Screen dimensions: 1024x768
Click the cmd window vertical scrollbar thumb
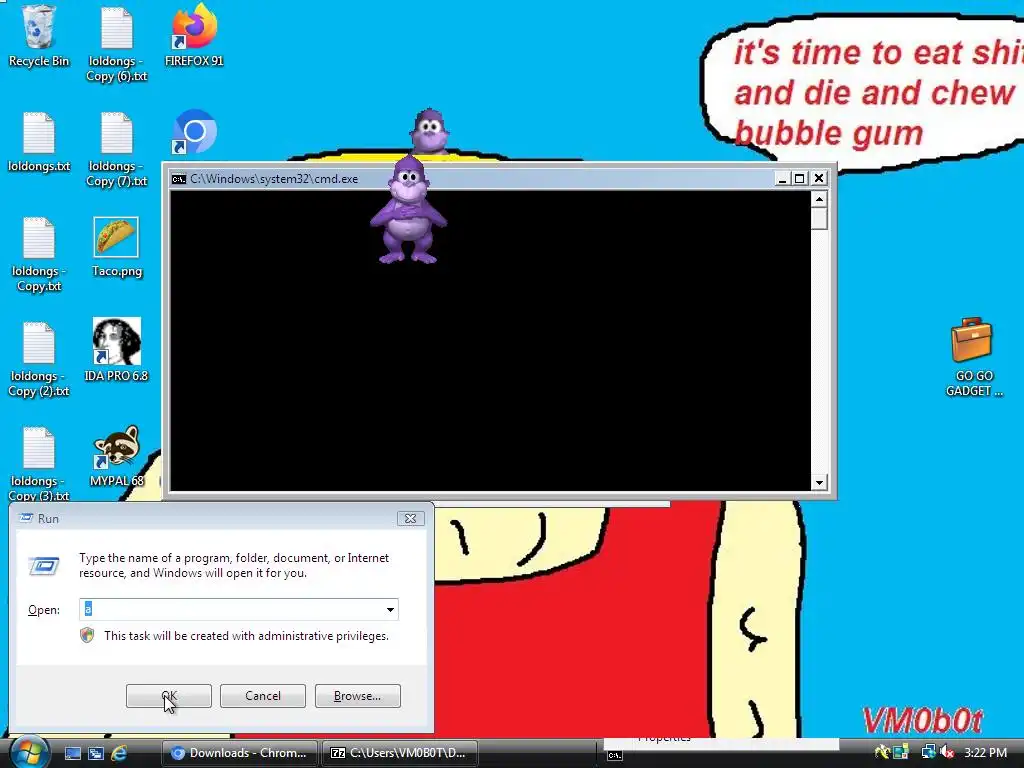(x=819, y=219)
